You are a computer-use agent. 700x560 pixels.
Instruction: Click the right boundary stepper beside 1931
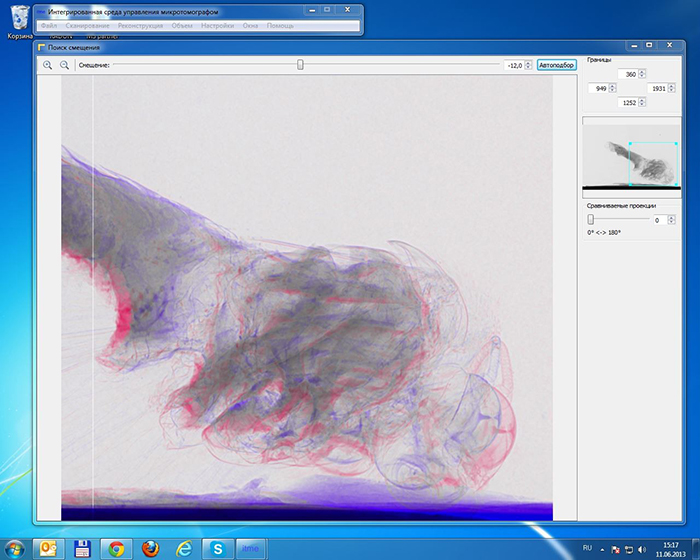pos(671,89)
